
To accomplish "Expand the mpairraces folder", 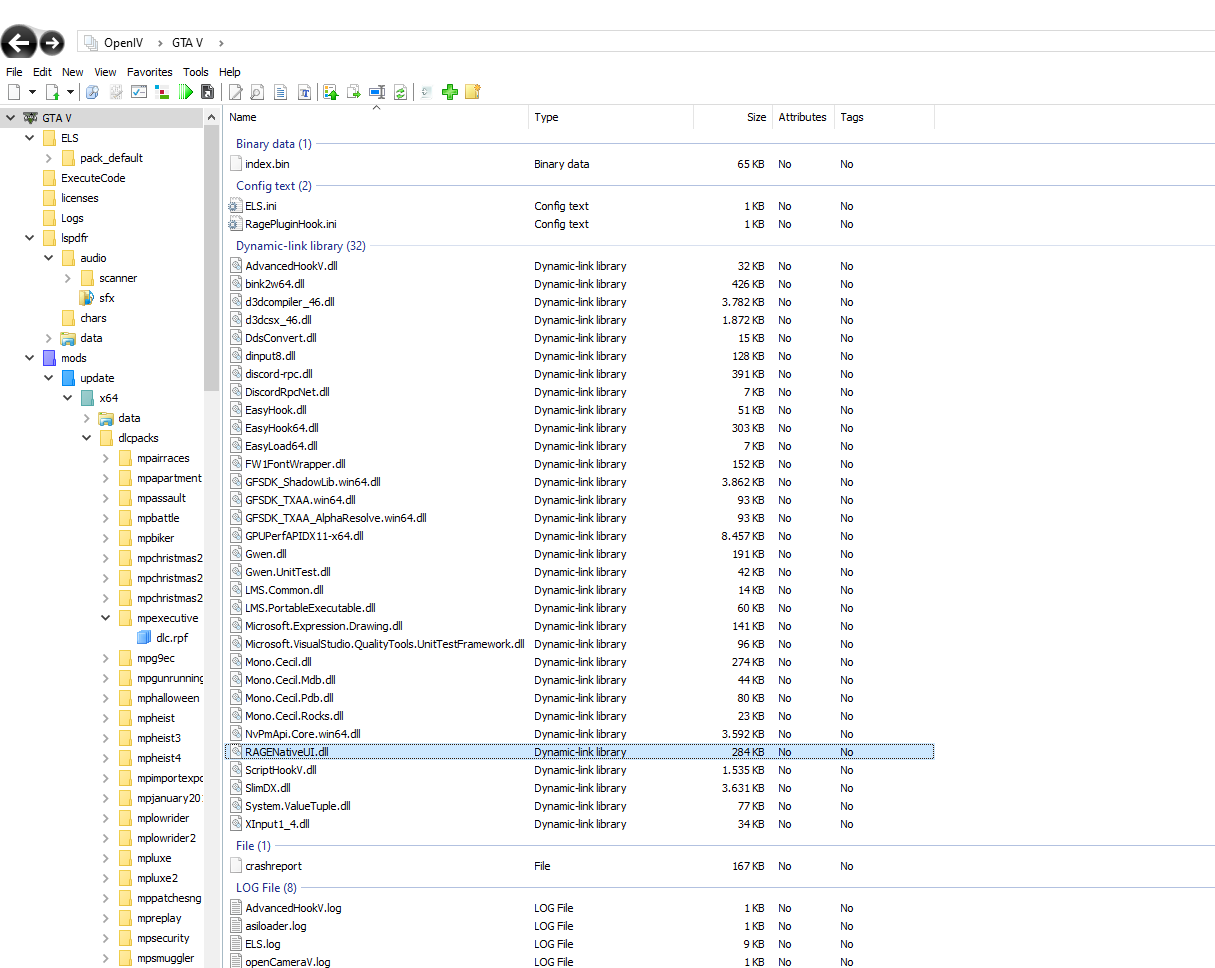I will point(106,458).
